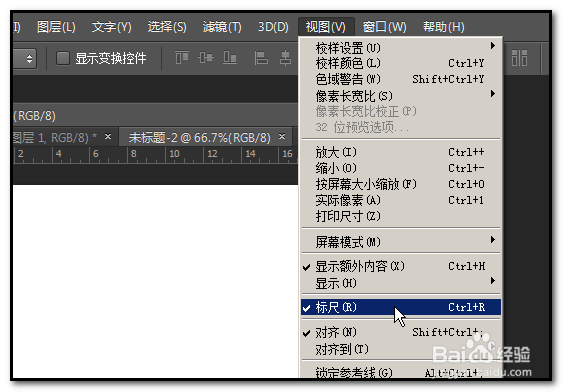Click align vertical centers icon

(x=206, y=57)
